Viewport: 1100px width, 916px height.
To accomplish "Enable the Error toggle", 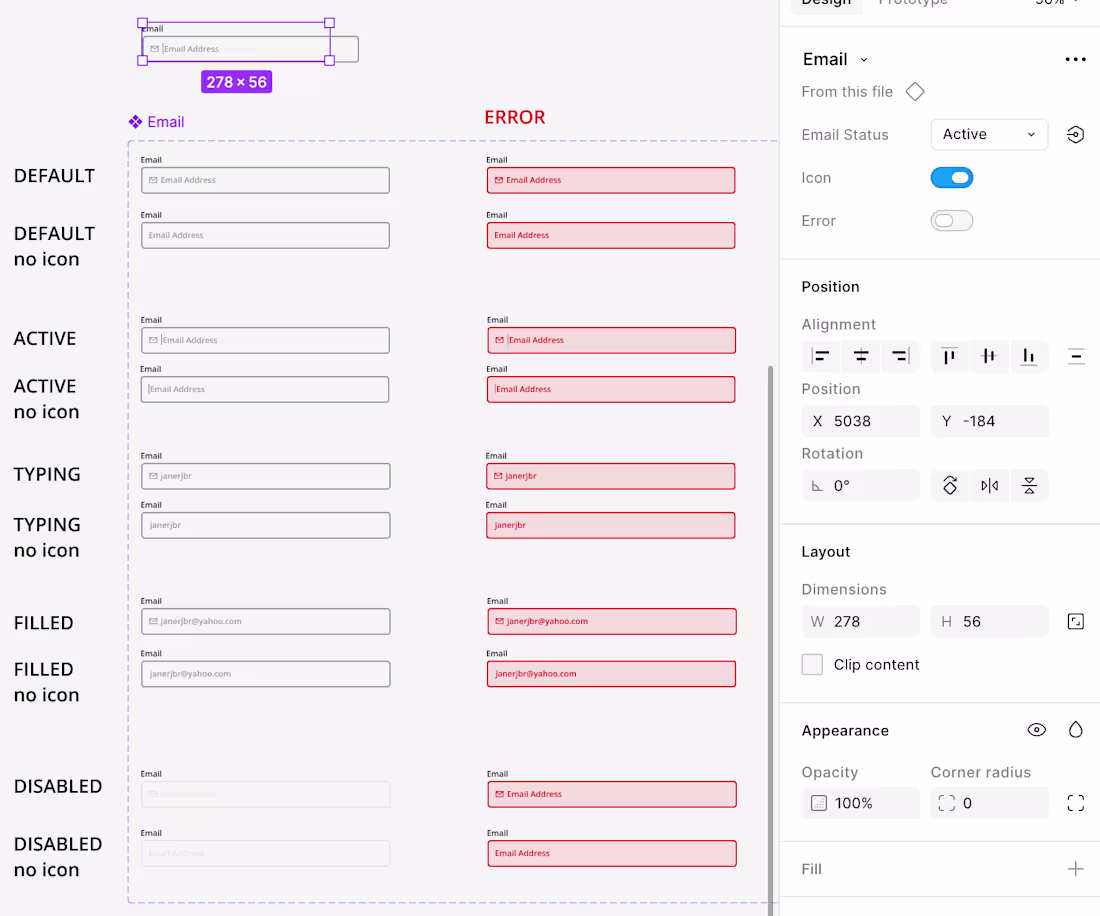I will tap(952, 221).
